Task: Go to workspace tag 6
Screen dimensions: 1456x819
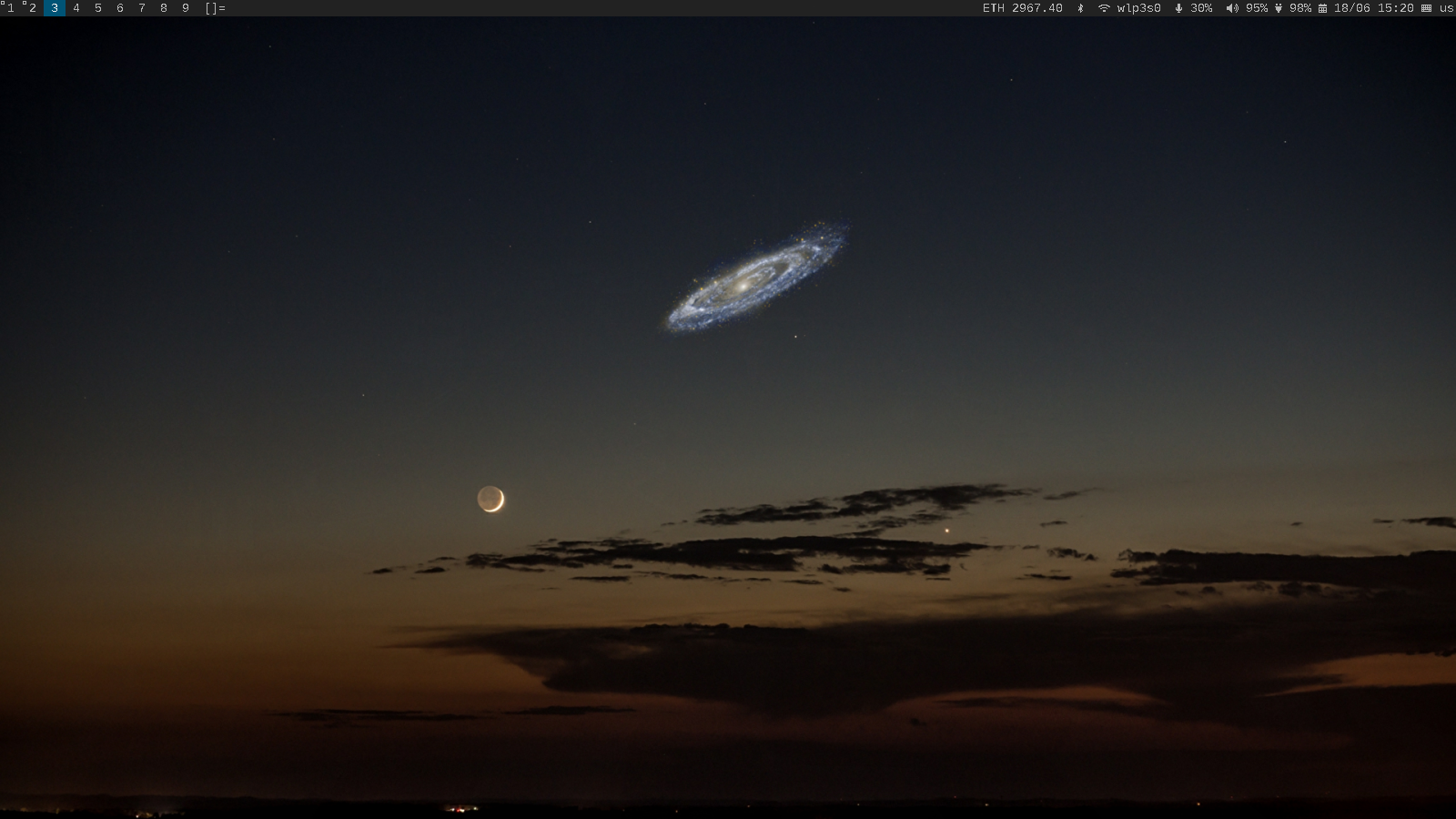Action: tap(120, 8)
